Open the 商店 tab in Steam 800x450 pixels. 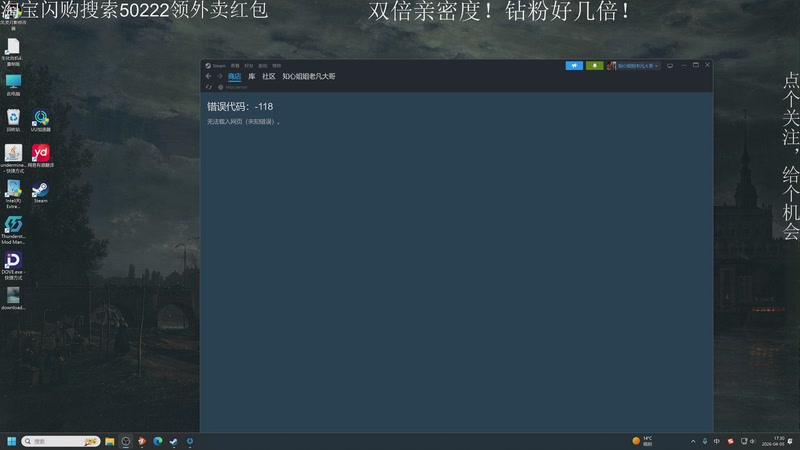(234, 76)
